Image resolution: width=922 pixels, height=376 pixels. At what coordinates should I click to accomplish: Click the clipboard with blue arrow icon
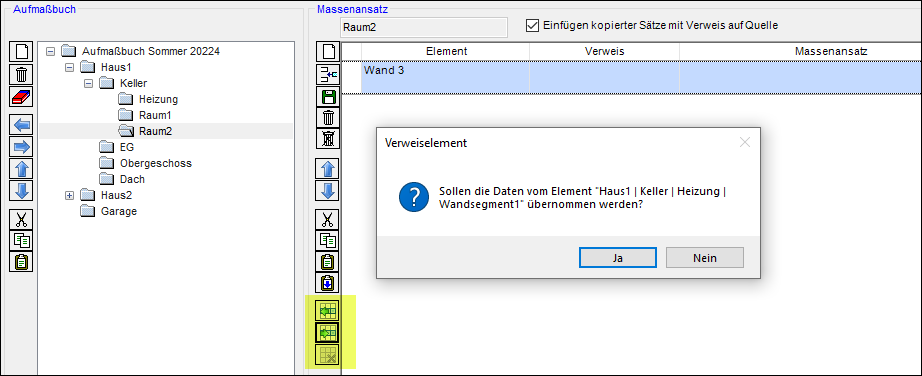coord(328,283)
